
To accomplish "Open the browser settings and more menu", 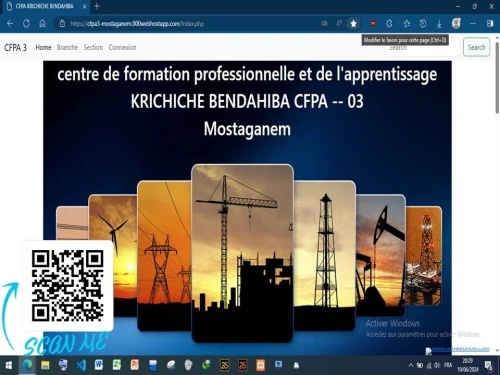I will [x=473, y=24].
